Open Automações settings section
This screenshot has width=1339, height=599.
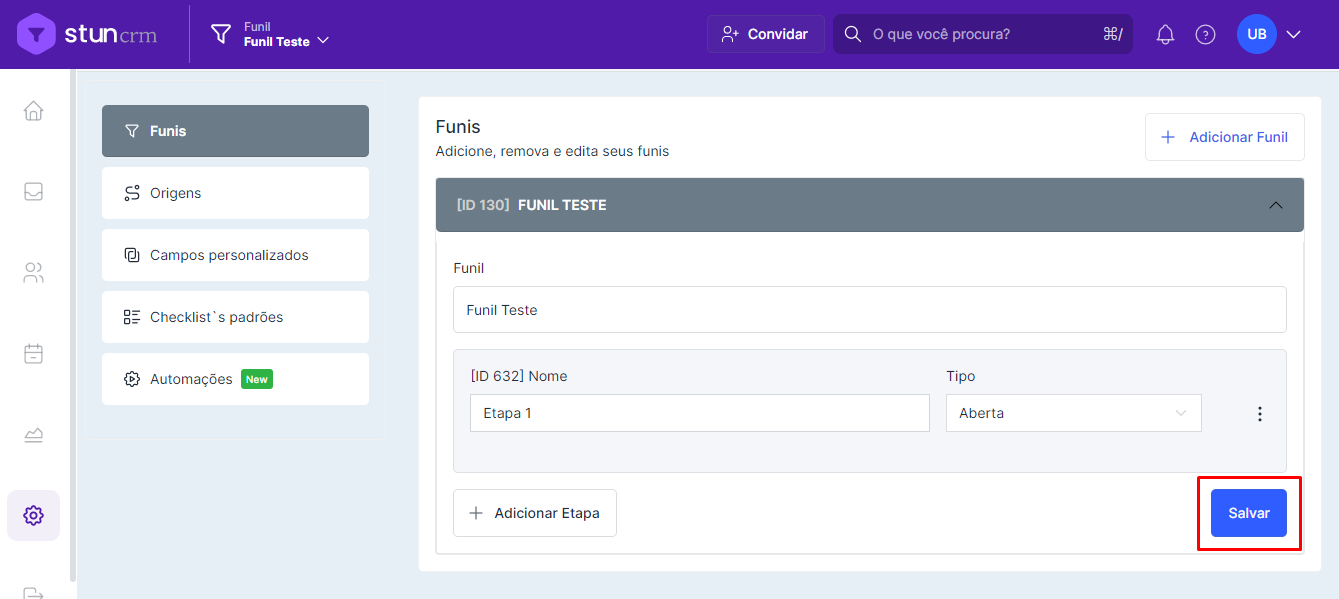point(235,379)
